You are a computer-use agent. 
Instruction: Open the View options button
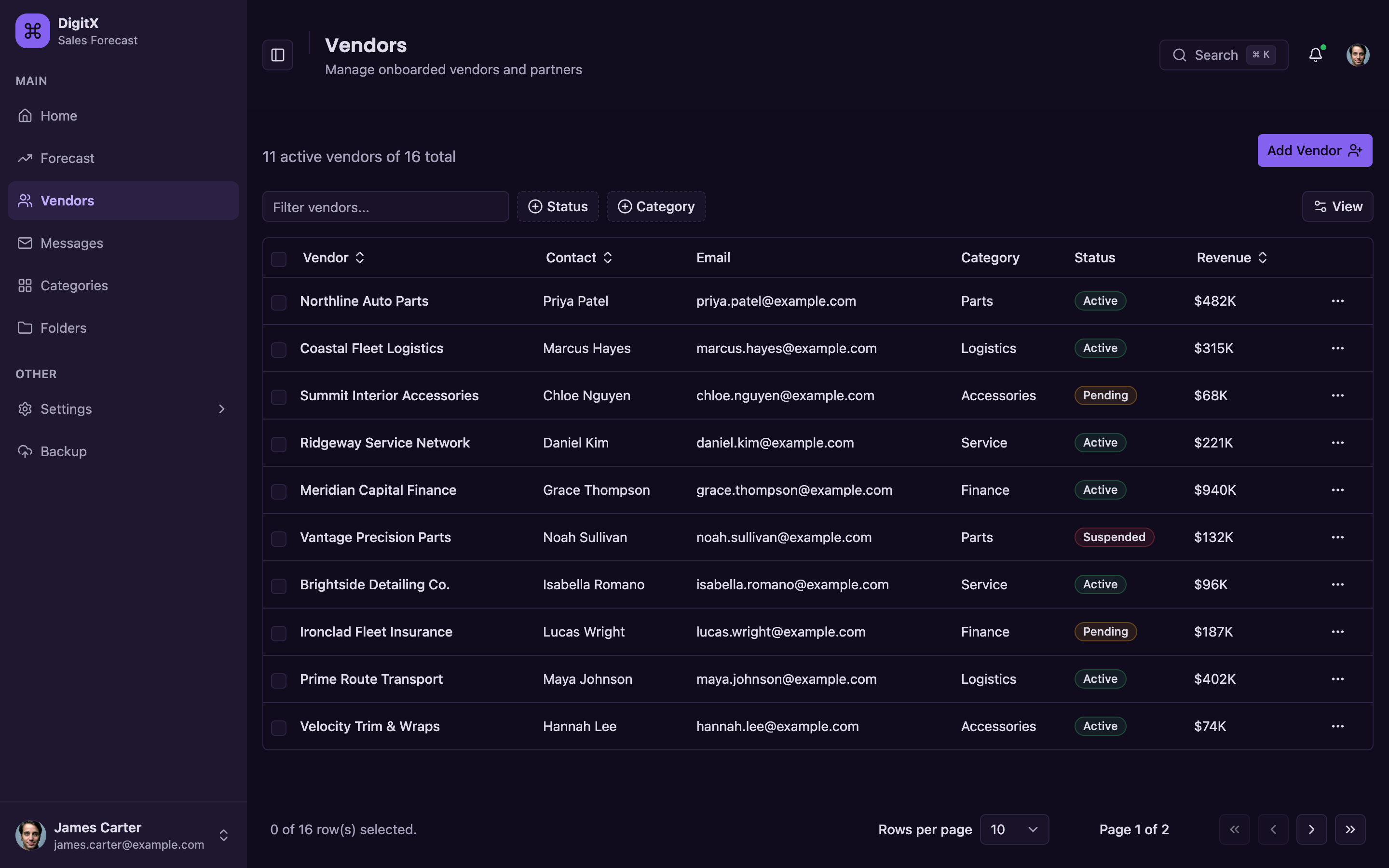1337,207
